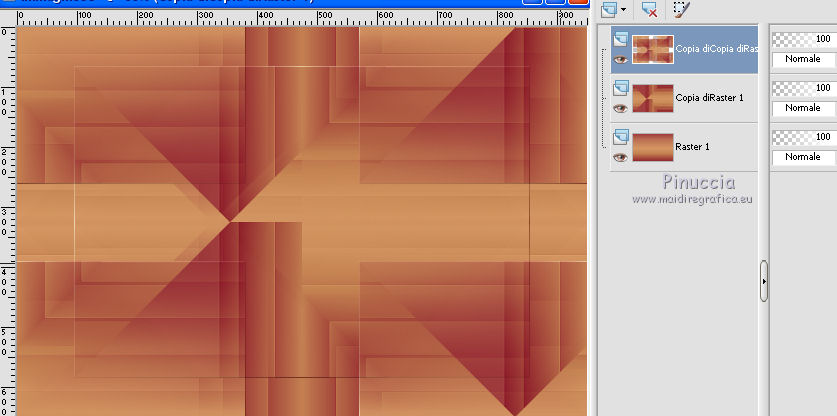The image size is (837, 416).
Task: Click the layers palette pane splitter arrow
Action: [x=764, y=281]
